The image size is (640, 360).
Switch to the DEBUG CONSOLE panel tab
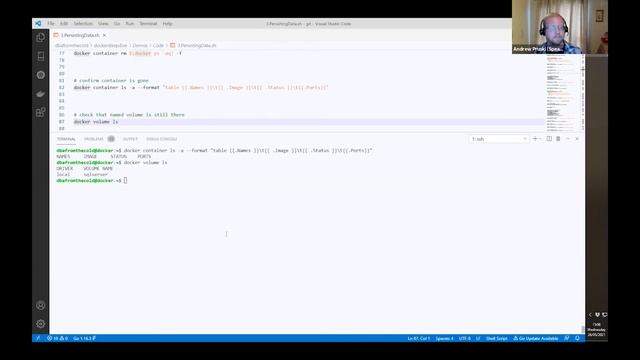click(x=162, y=139)
